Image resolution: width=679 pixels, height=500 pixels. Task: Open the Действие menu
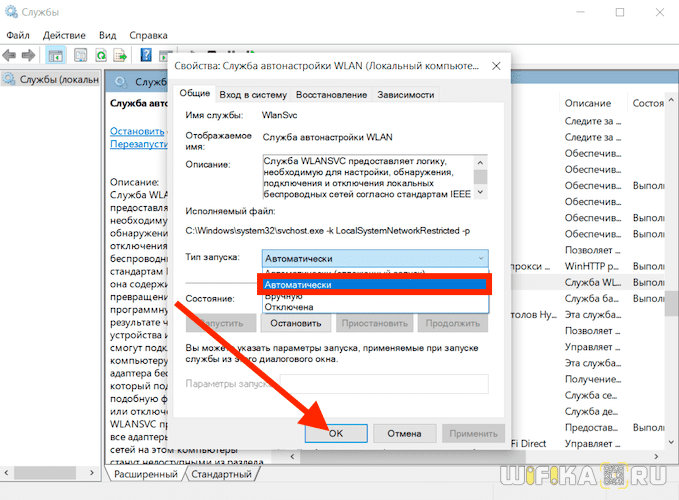click(64, 35)
